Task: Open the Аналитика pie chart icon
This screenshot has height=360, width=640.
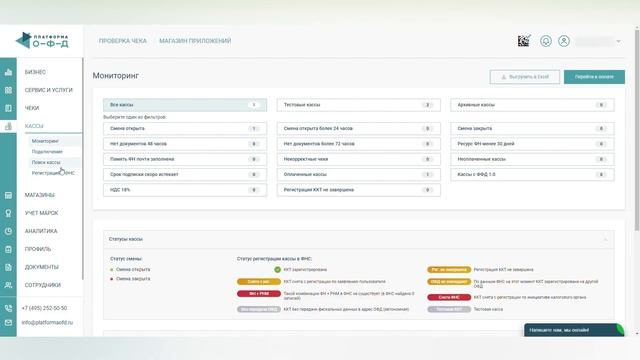Action: (x=8, y=231)
